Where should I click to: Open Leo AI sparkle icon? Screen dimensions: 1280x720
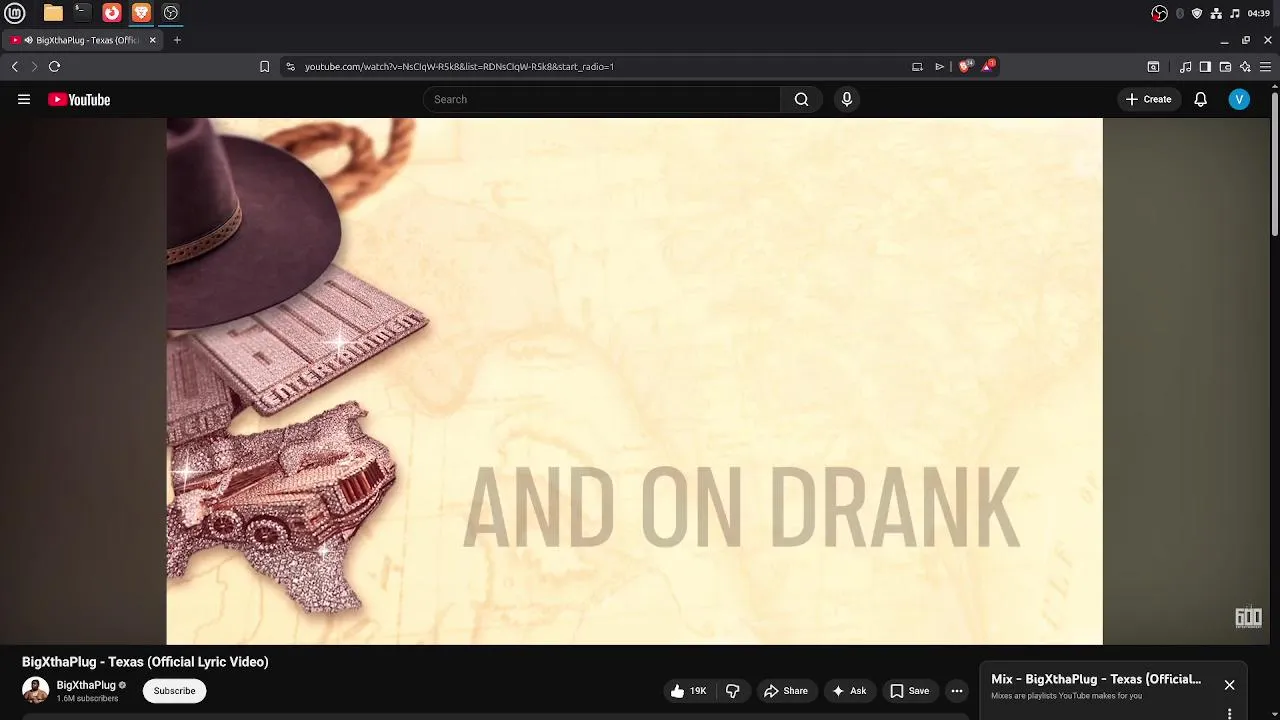tap(1245, 66)
